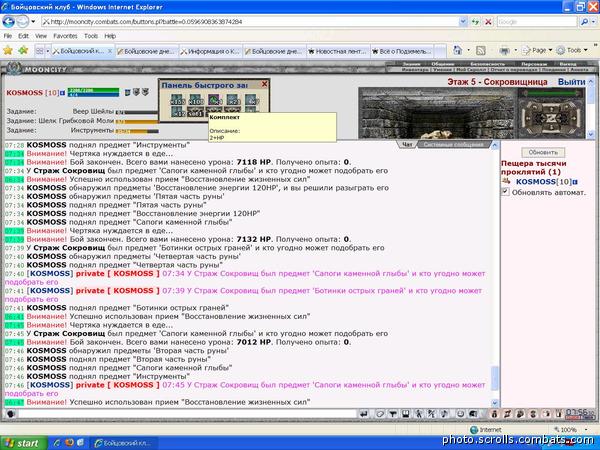The width and height of the screenshot is (600, 450).
Task: Expand the Tools toolbar dropdown
Action: pos(586,50)
